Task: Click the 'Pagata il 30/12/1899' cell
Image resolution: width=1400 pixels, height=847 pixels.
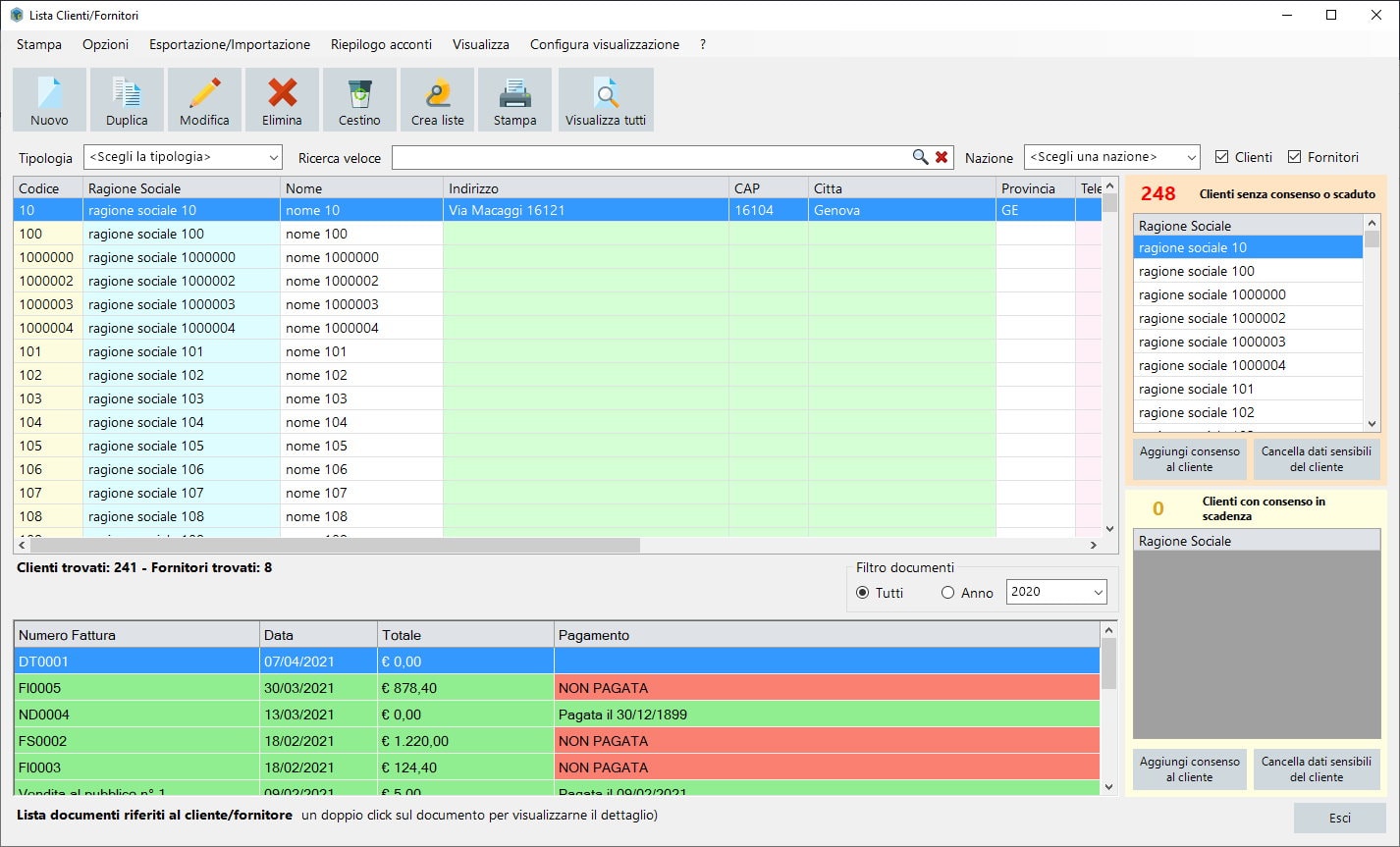Action: [827, 715]
